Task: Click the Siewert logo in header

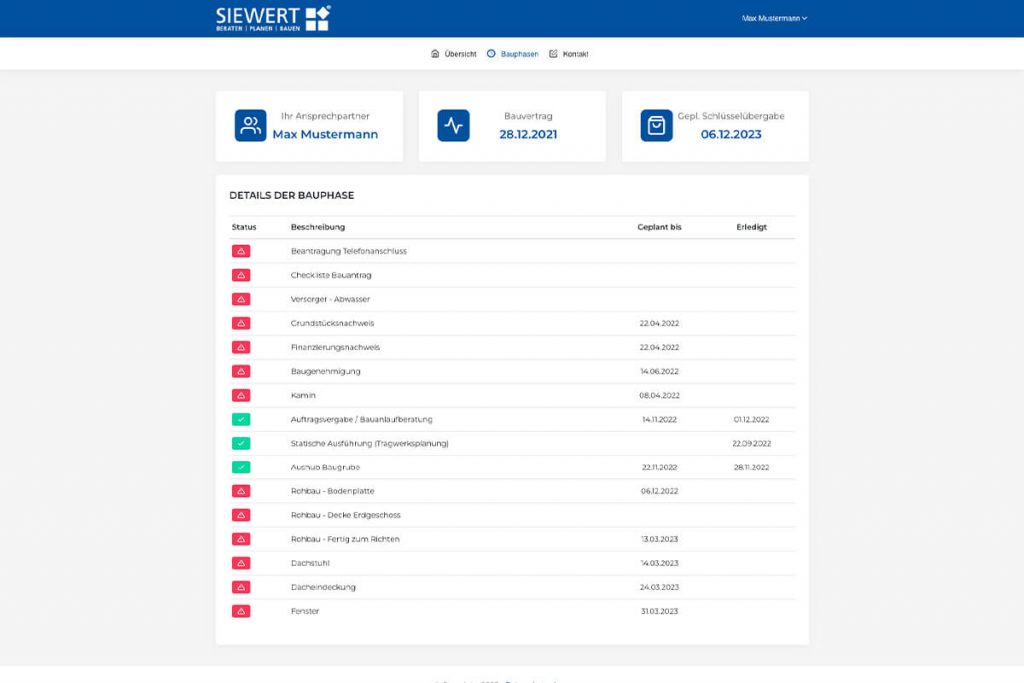Action: (273, 18)
